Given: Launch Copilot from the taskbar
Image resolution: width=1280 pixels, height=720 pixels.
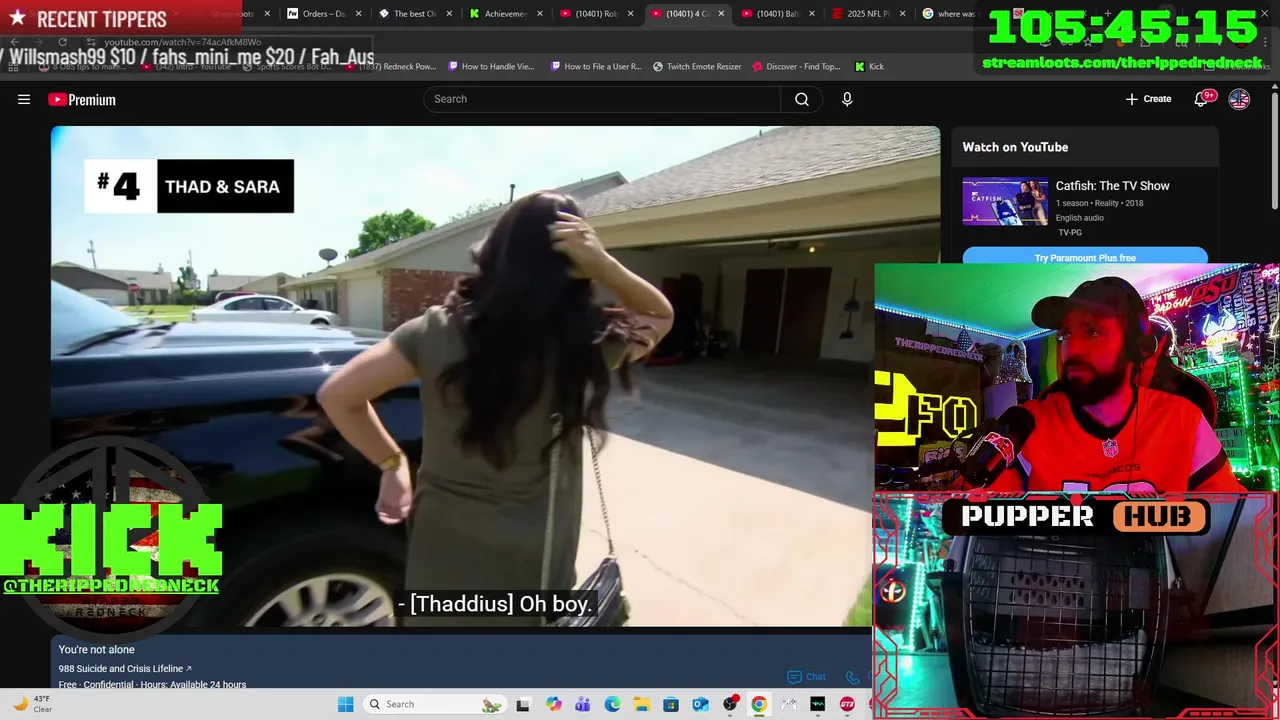Looking at the screenshot, I should tap(554, 704).
